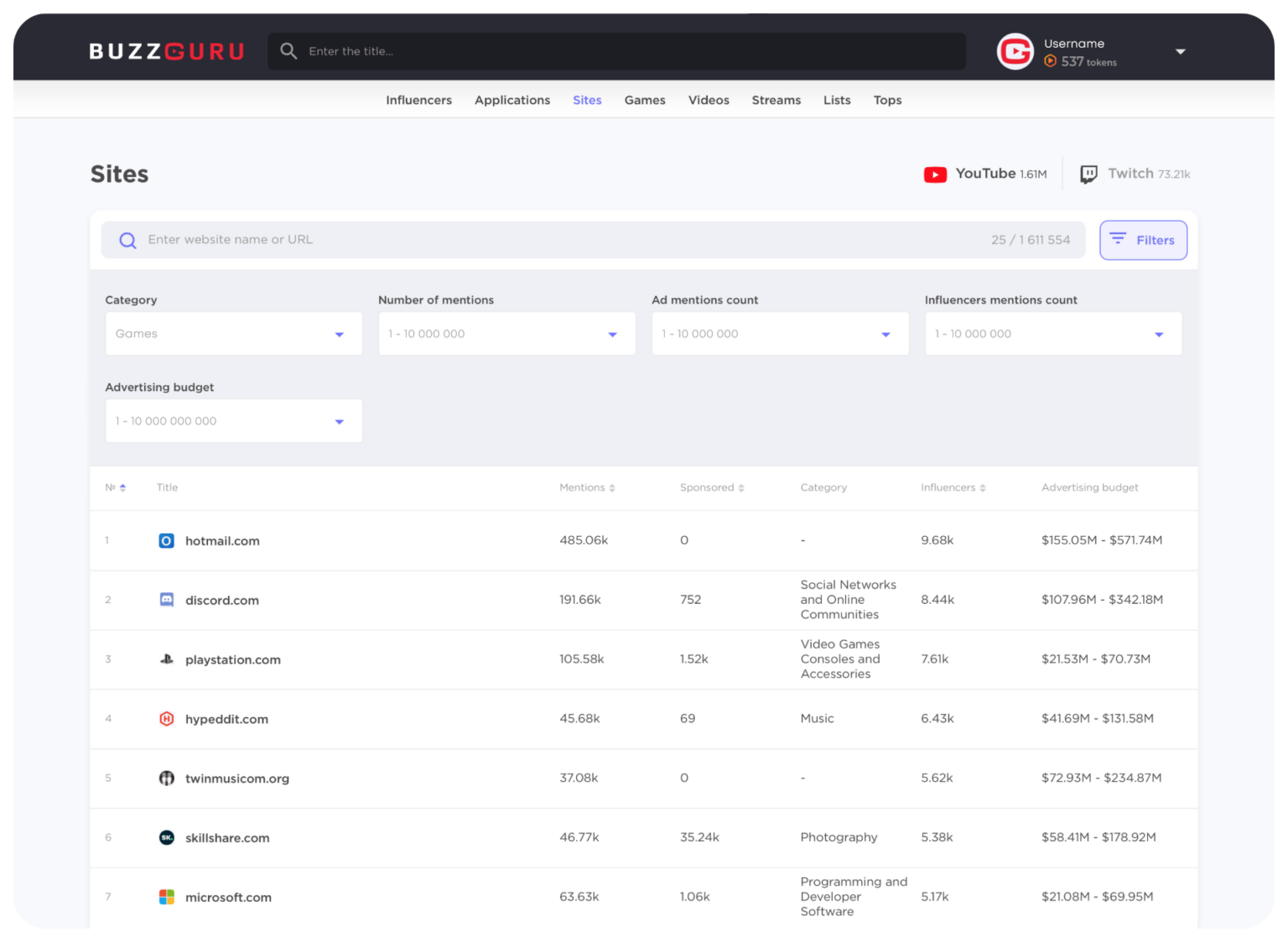Toggle sorting on the Mentions column
This screenshot has height=942, width=1288.
pyautogui.click(x=613, y=487)
